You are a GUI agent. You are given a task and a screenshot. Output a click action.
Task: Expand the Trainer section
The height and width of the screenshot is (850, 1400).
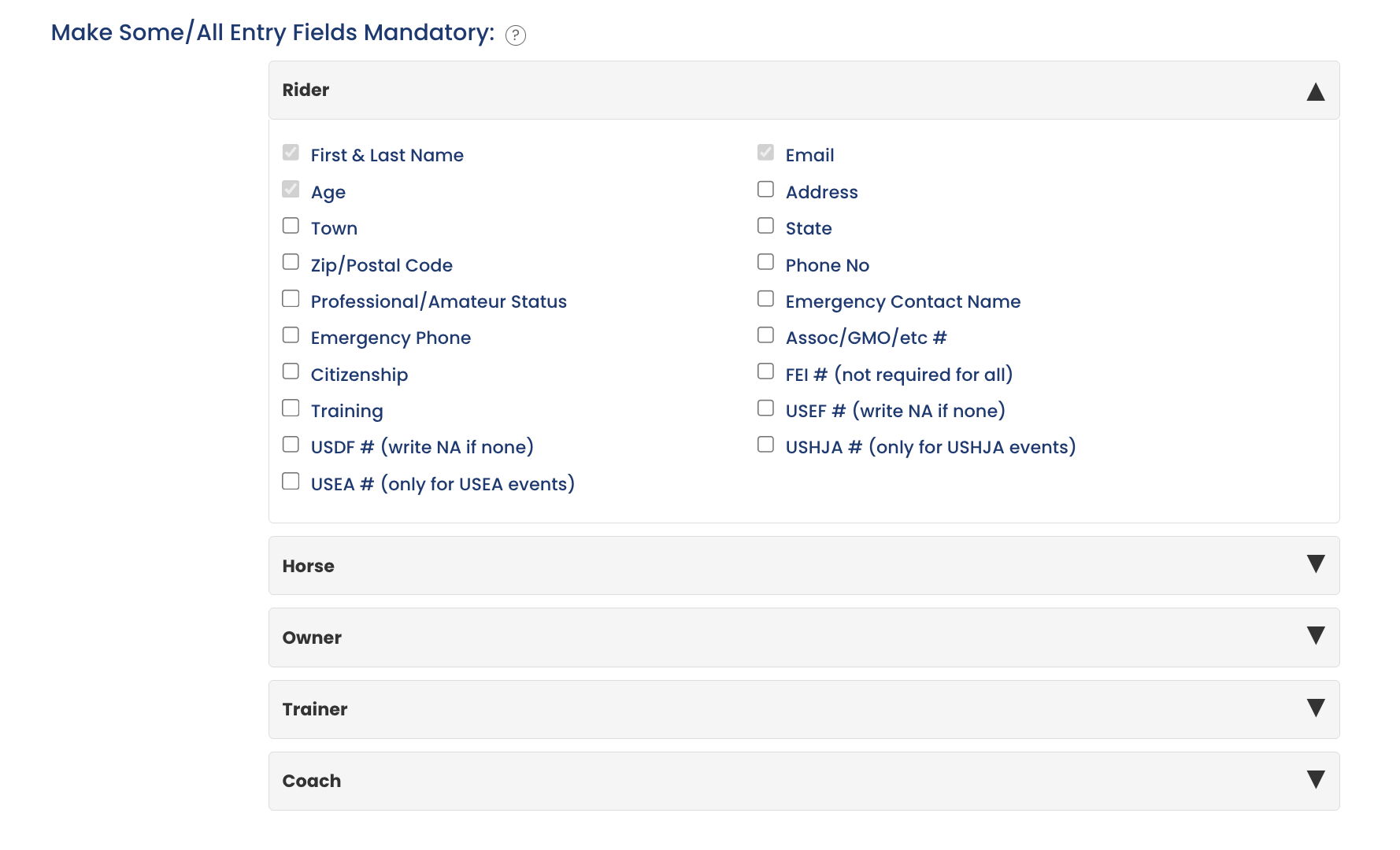(x=1315, y=708)
